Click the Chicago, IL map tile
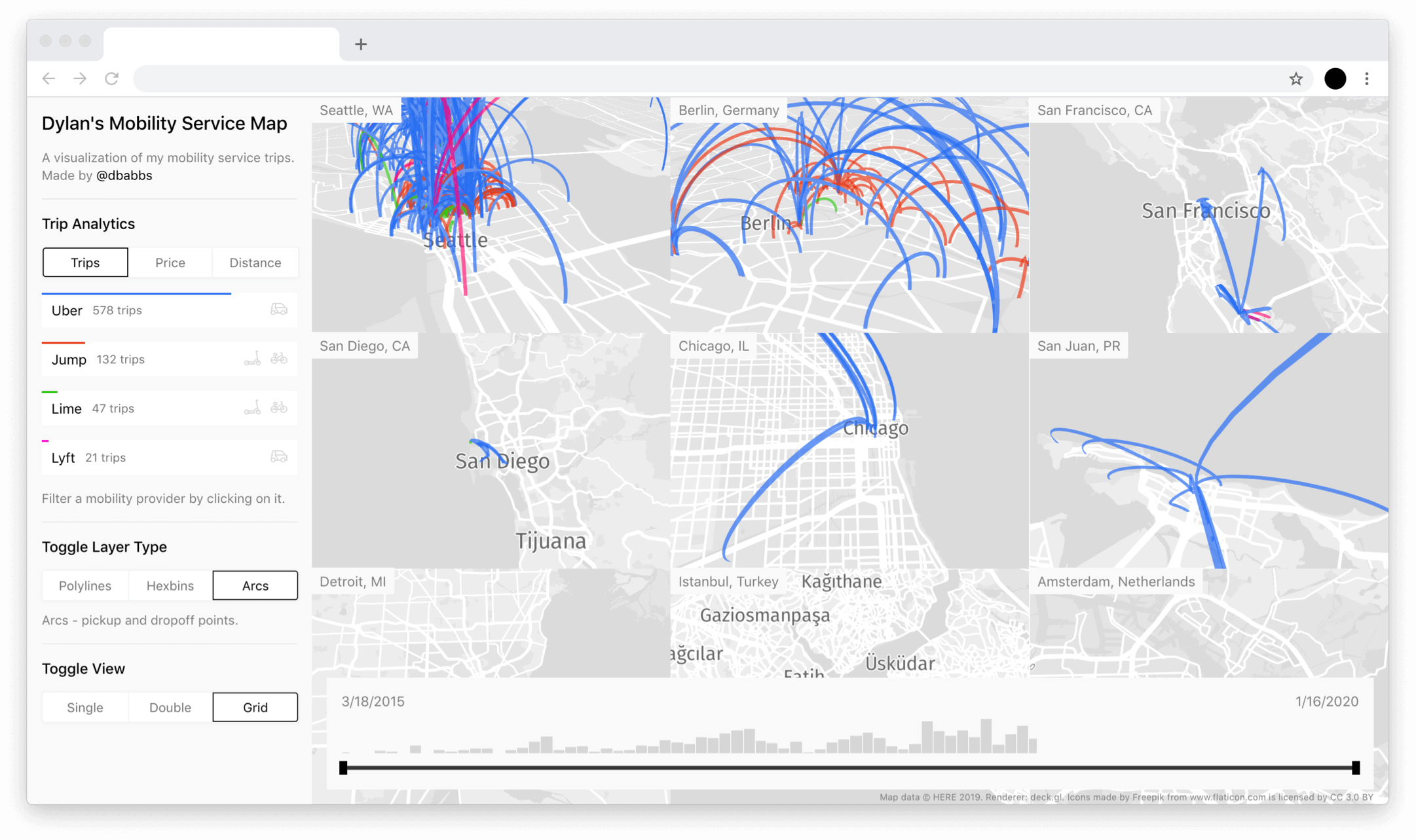The width and height of the screenshot is (1416, 840). coord(850,450)
